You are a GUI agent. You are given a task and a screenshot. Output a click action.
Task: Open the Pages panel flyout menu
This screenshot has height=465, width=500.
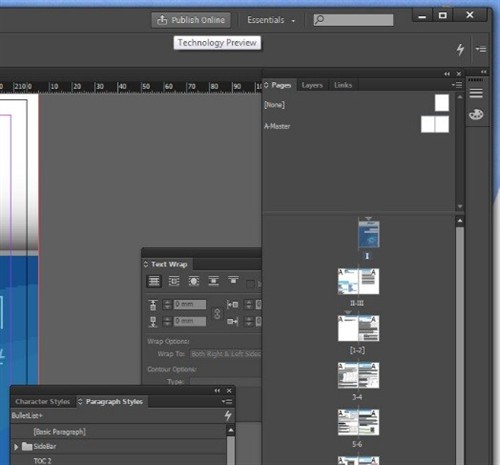point(457,85)
